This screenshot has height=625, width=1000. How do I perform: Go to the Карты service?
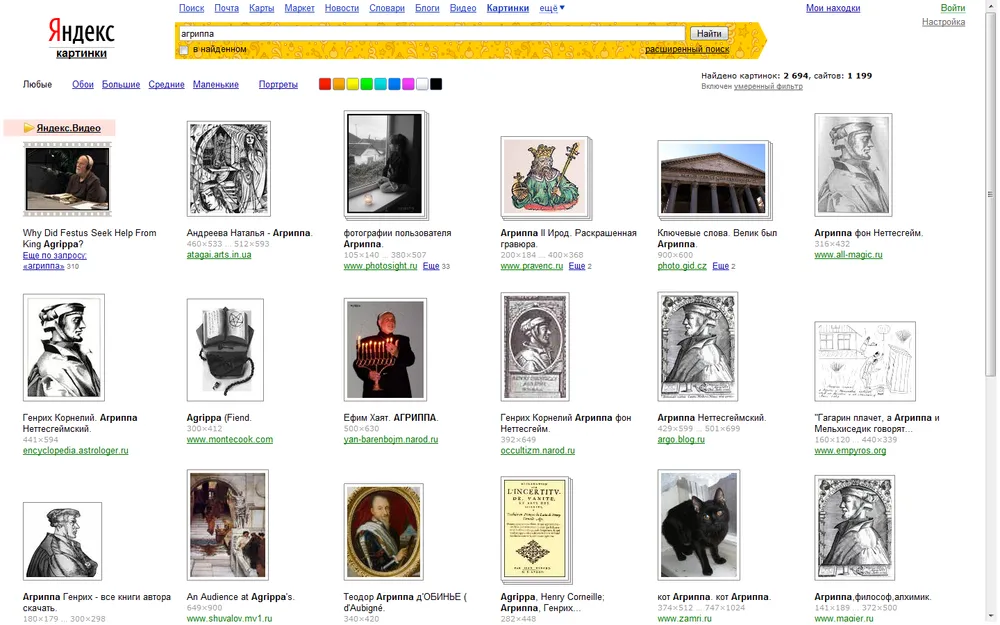point(261,8)
